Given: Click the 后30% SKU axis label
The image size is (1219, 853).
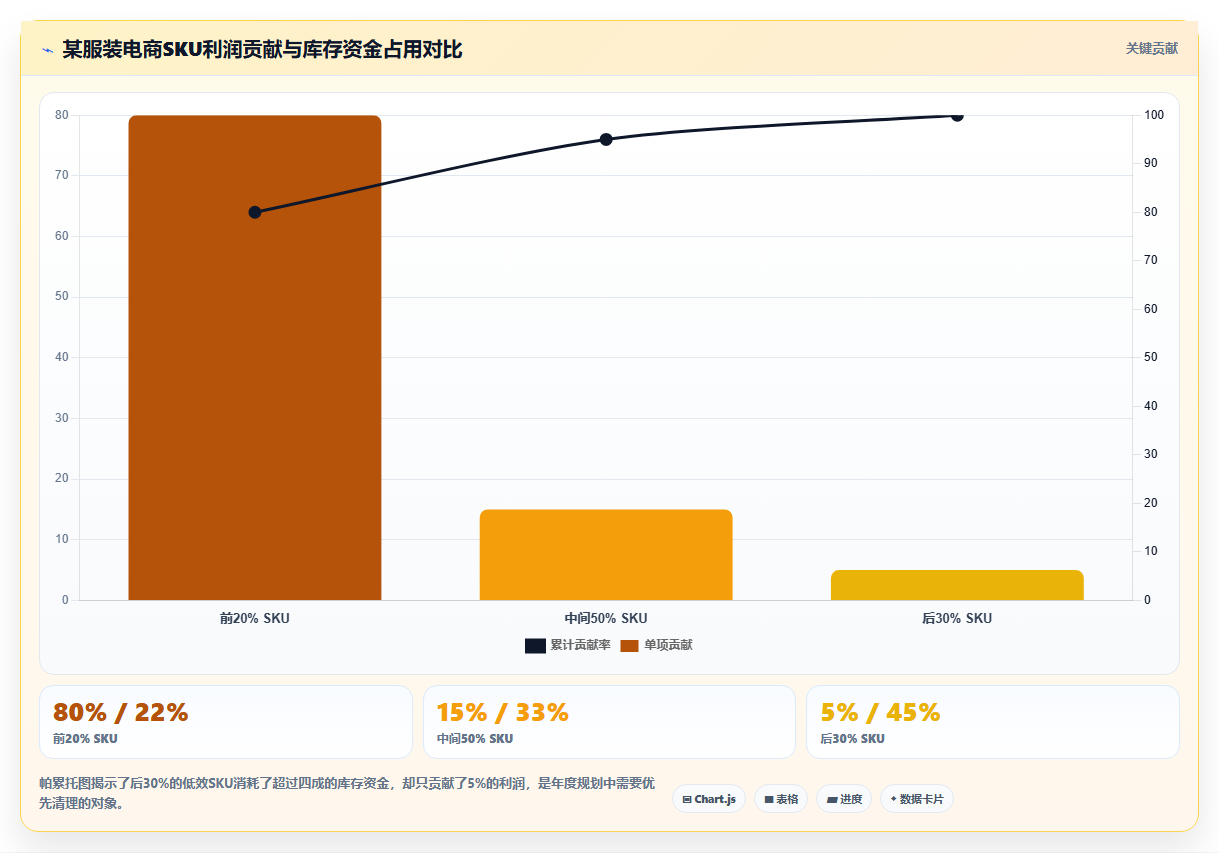Looking at the screenshot, I should tap(957, 619).
